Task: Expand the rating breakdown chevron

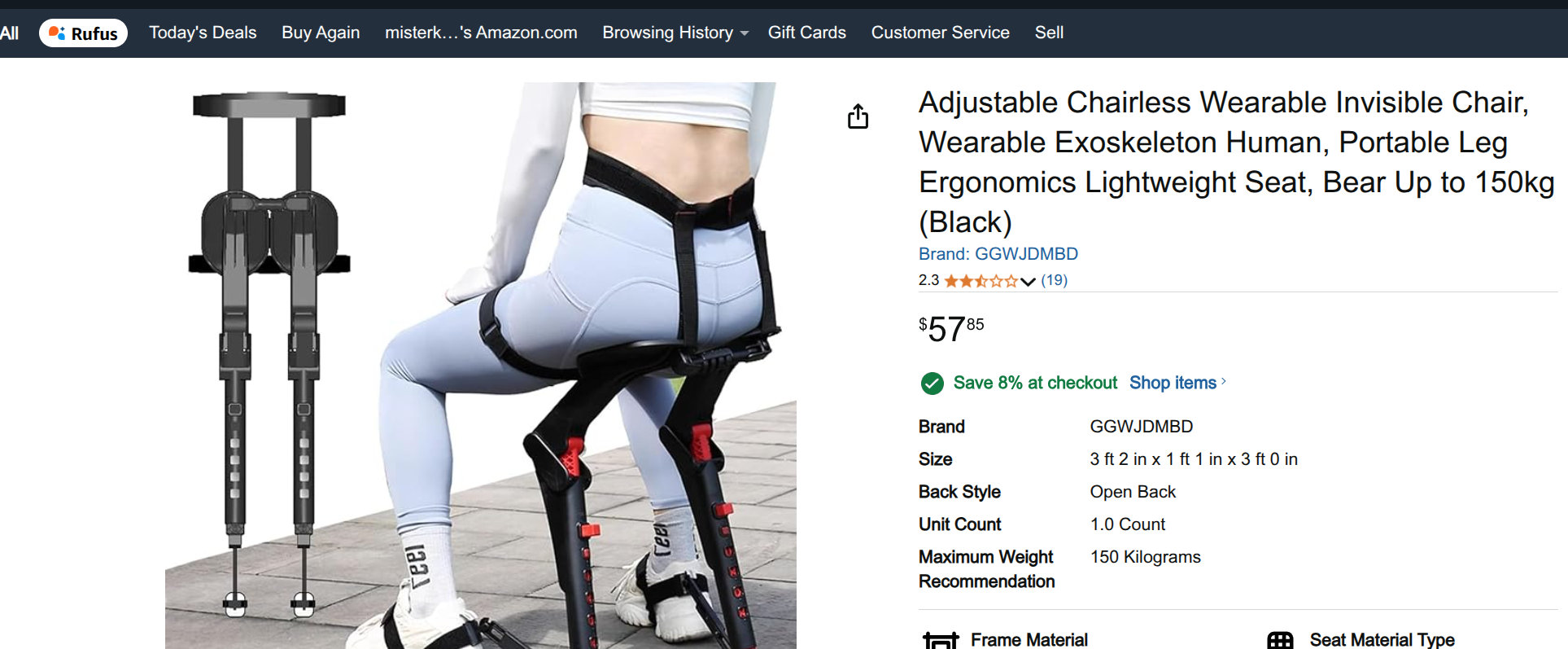Action: (x=1028, y=282)
